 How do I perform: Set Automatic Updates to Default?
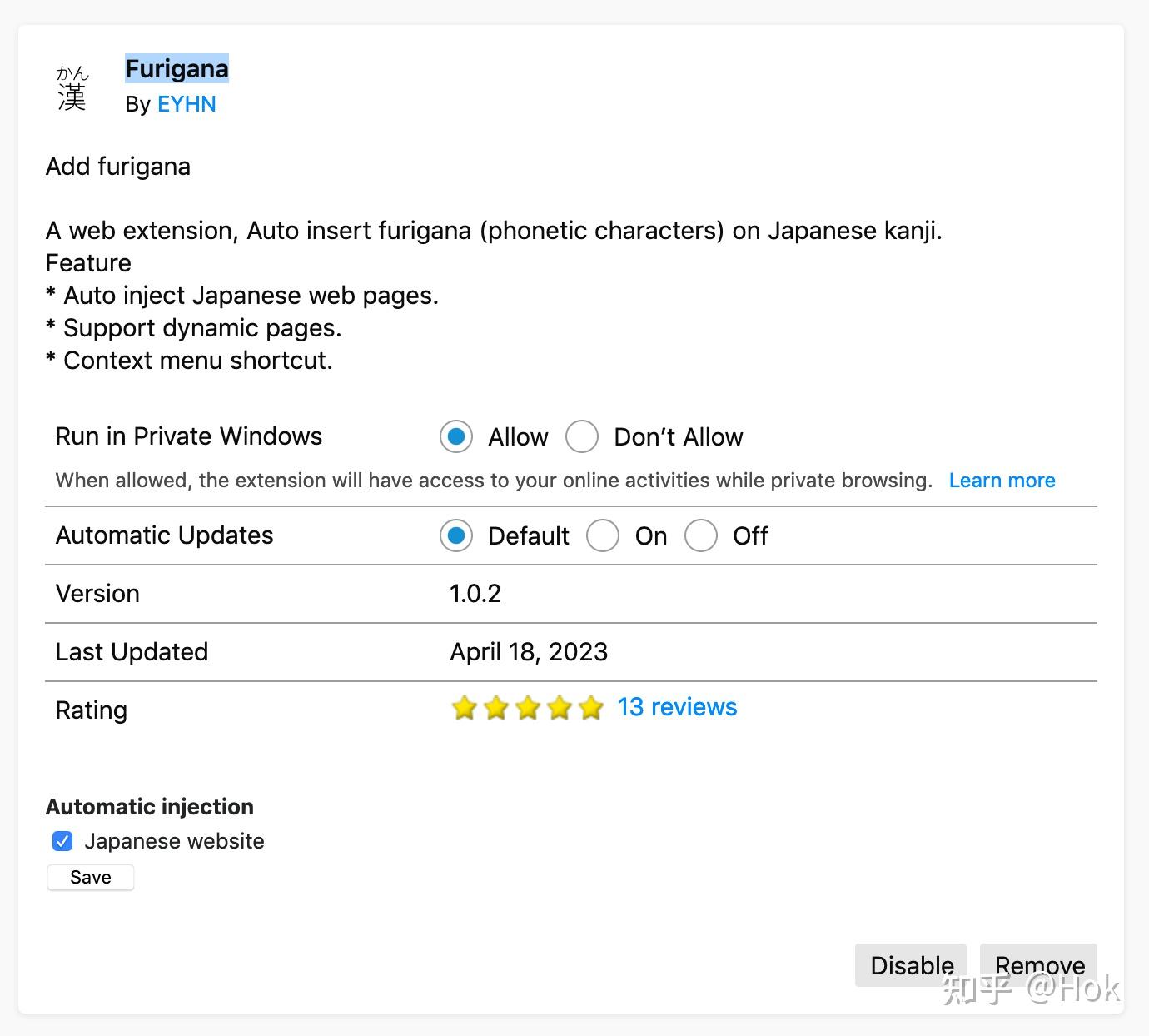coord(456,535)
